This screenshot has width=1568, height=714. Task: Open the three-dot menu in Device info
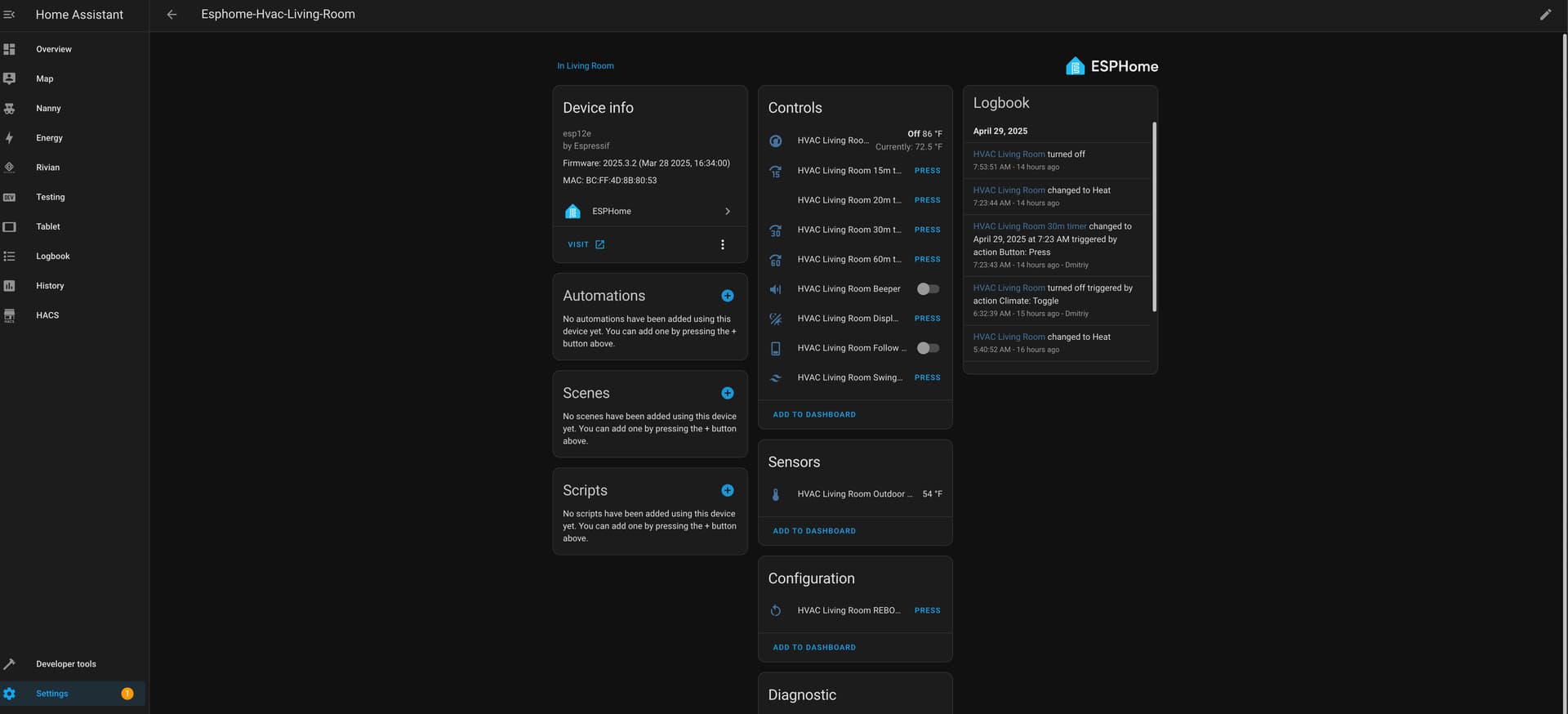pyautogui.click(x=722, y=244)
